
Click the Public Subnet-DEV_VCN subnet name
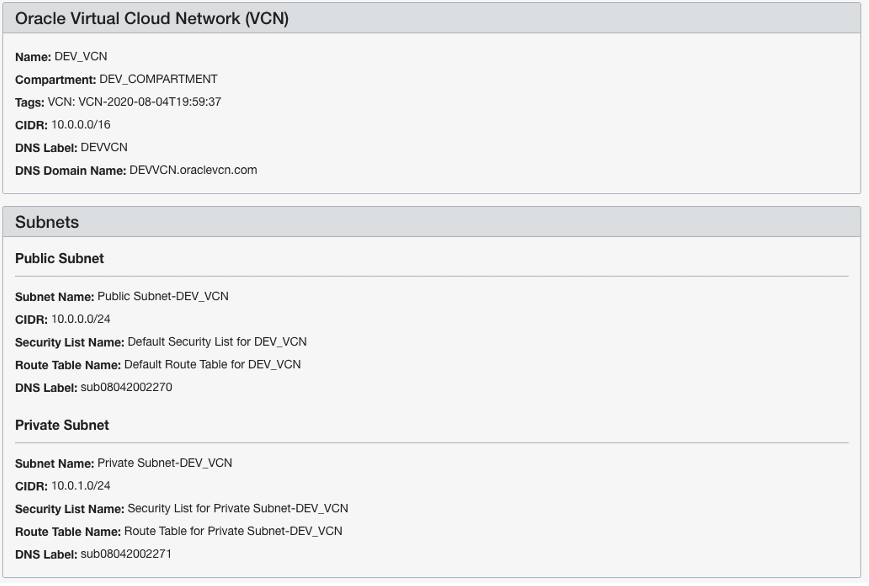[x=163, y=296]
